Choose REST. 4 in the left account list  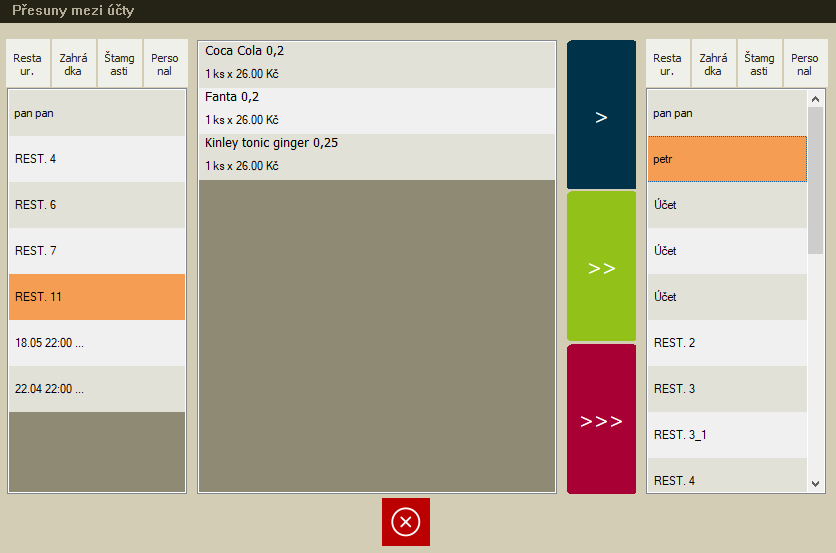pyautogui.click(x=97, y=159)
